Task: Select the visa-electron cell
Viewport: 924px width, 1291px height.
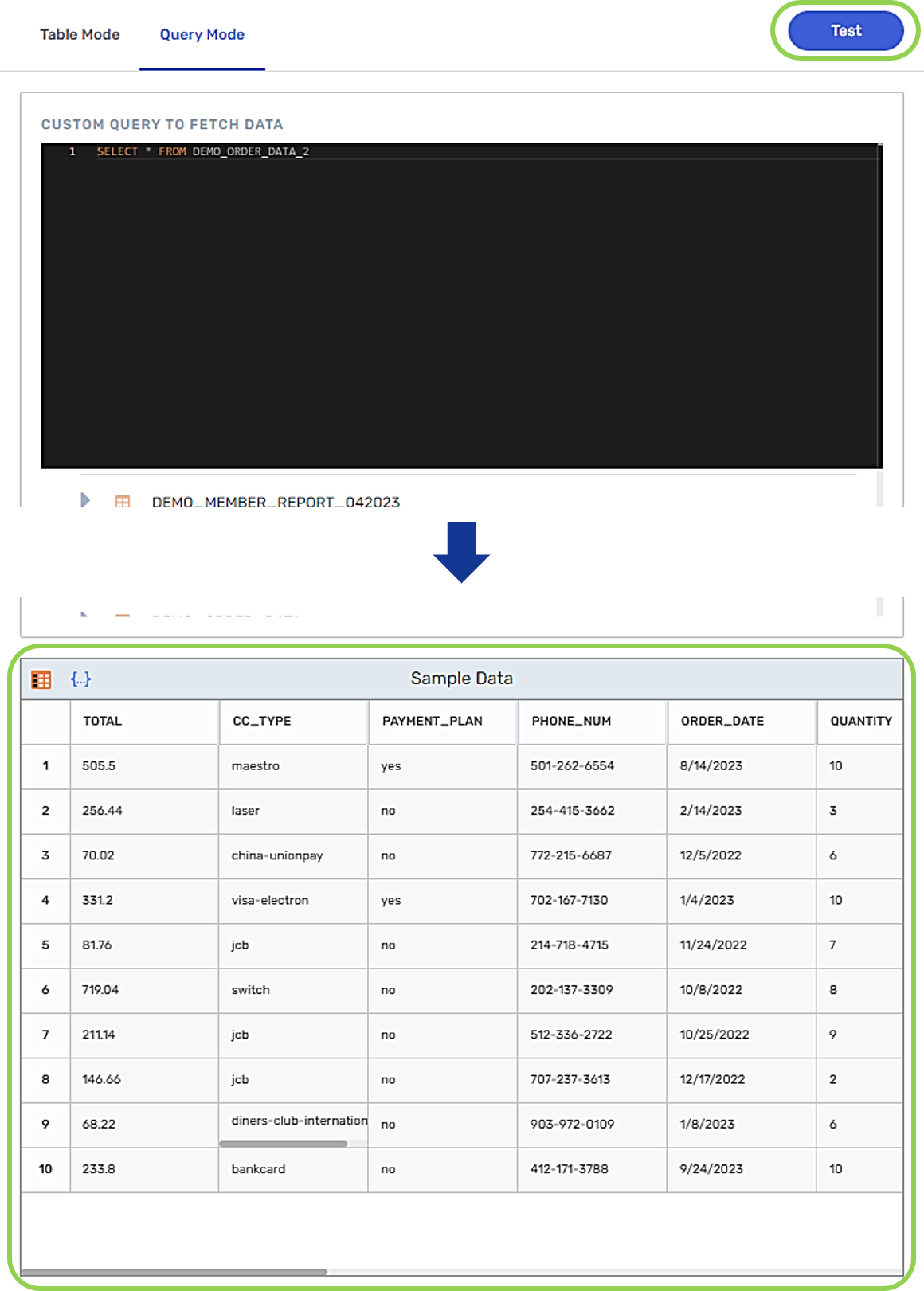Action: click(294, 901)
